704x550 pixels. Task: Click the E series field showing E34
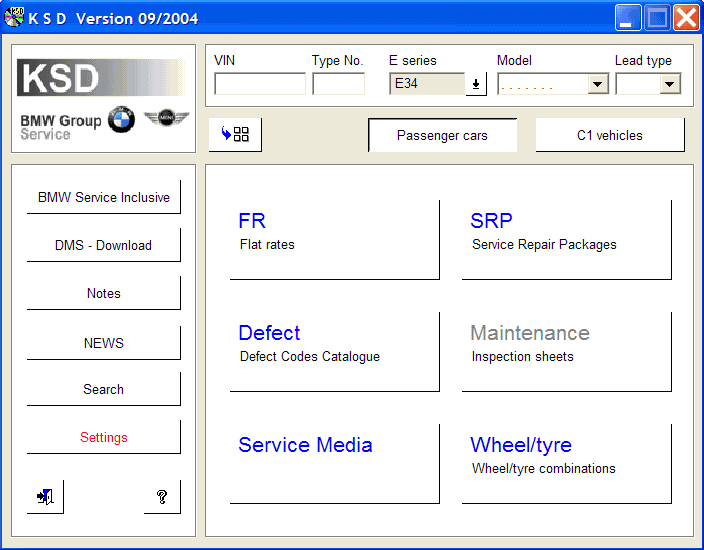(x=427, y=84)
